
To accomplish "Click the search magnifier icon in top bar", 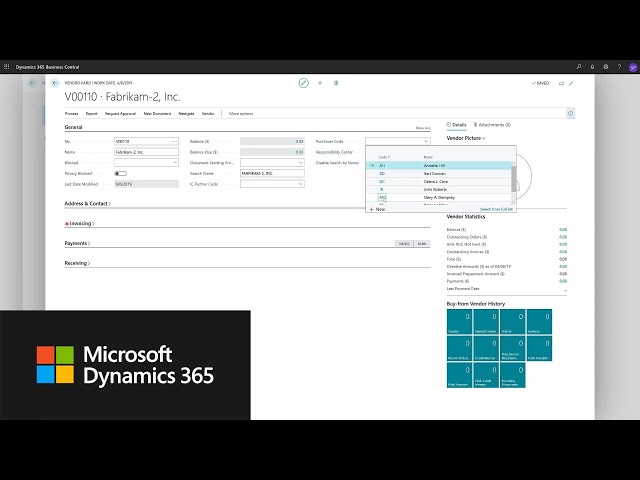I will click(578, 66).
